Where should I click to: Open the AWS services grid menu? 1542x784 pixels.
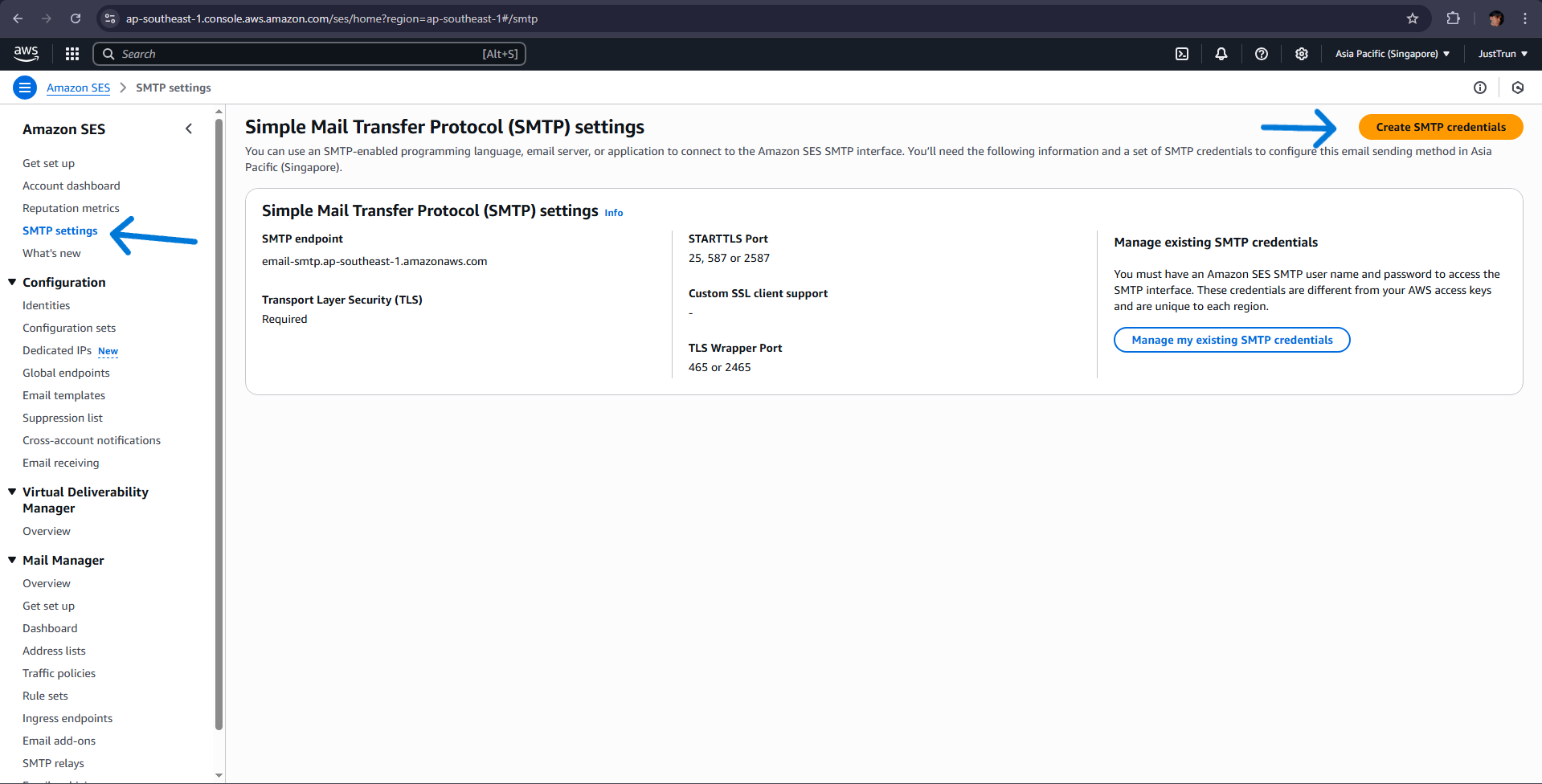72,54
